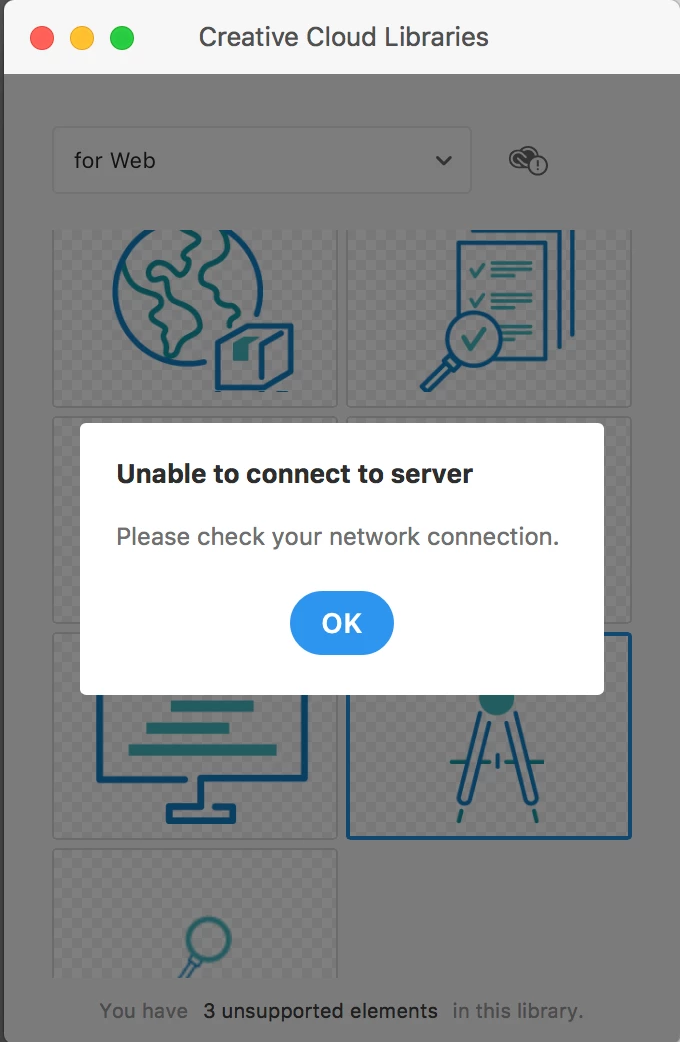Click the OK button in the dialog
The width and height of the screenshot is (680, 1042).
click(x=342, y=623)
